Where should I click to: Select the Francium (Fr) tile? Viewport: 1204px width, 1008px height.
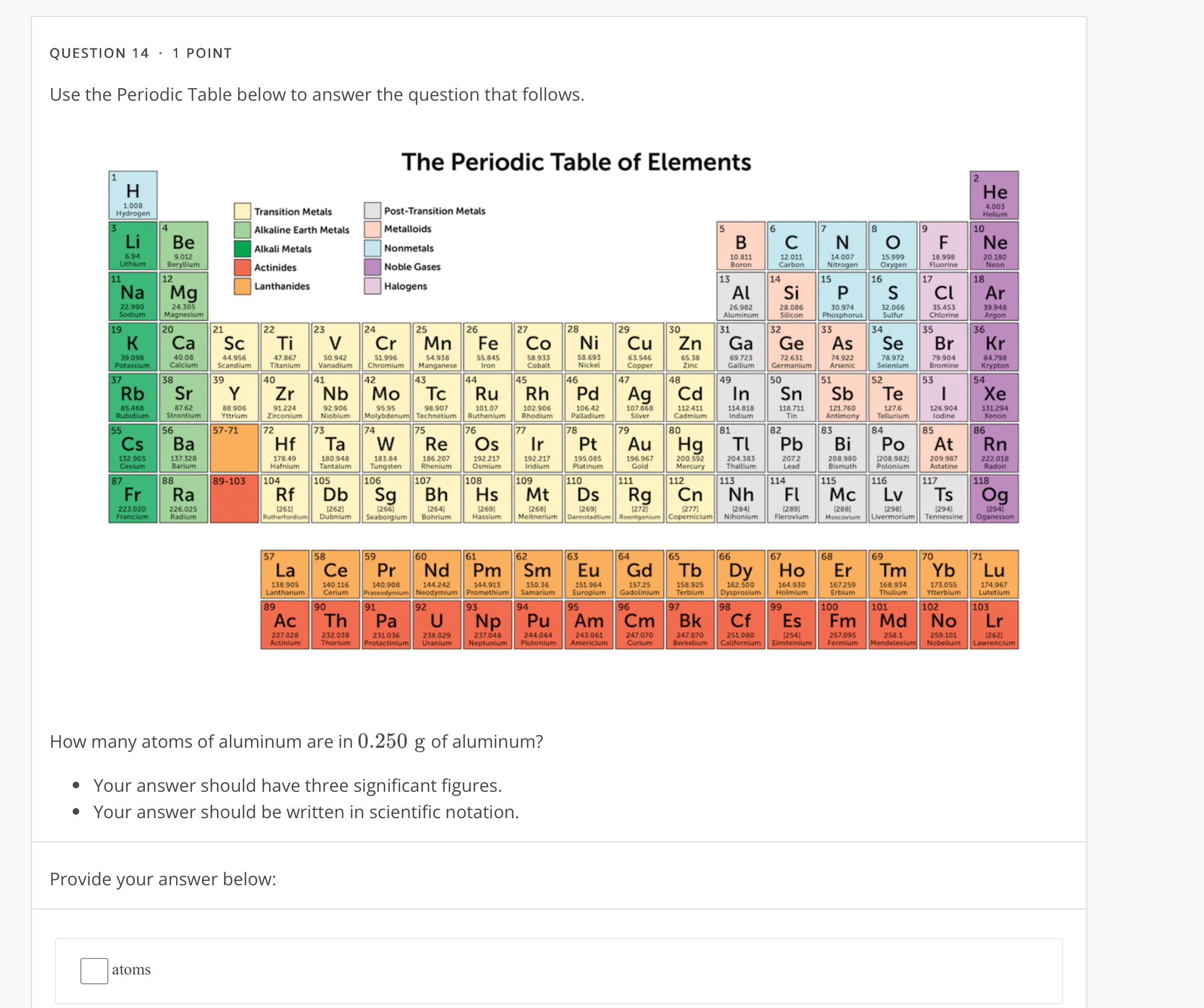pos(133,498)
